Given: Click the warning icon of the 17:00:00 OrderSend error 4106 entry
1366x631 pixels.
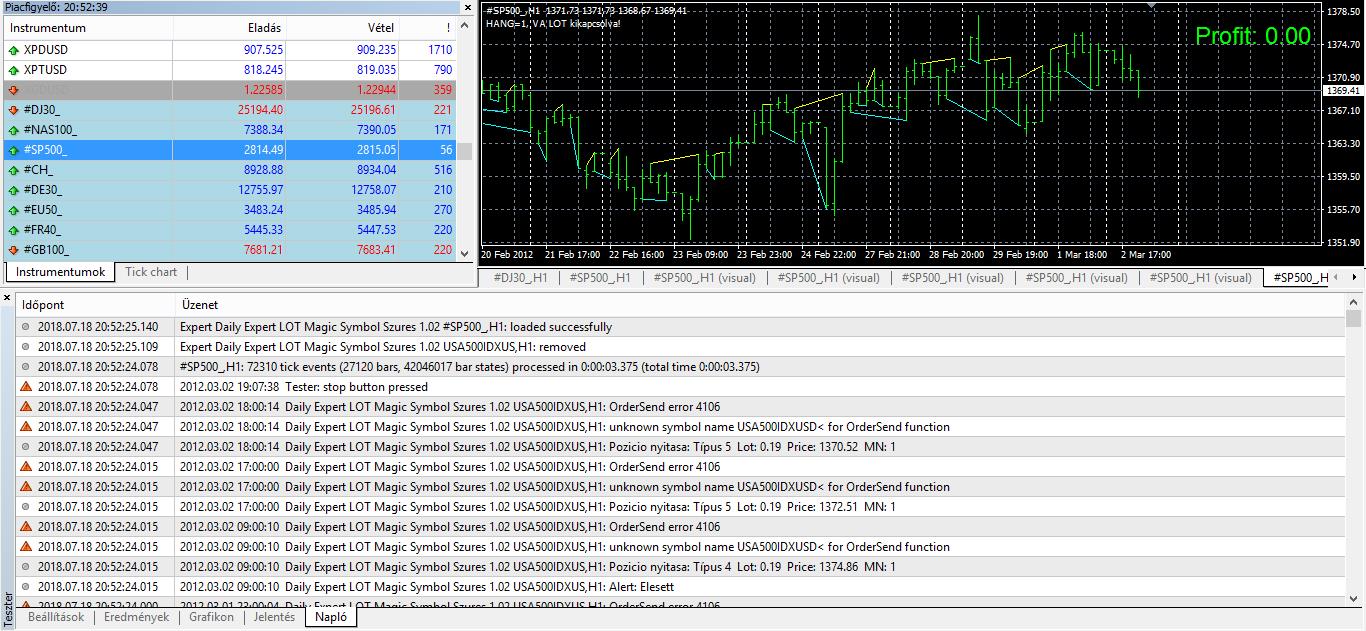Looking at the screenshot, I should click(26, 466).
